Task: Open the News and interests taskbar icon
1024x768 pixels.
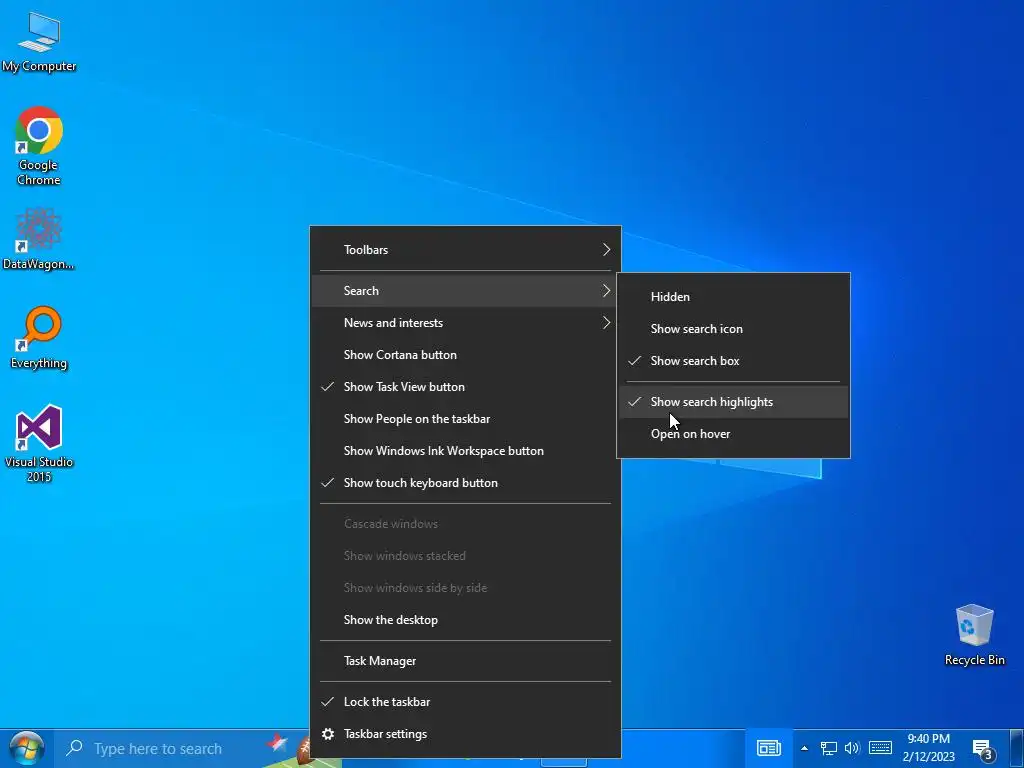Action: 769,748
